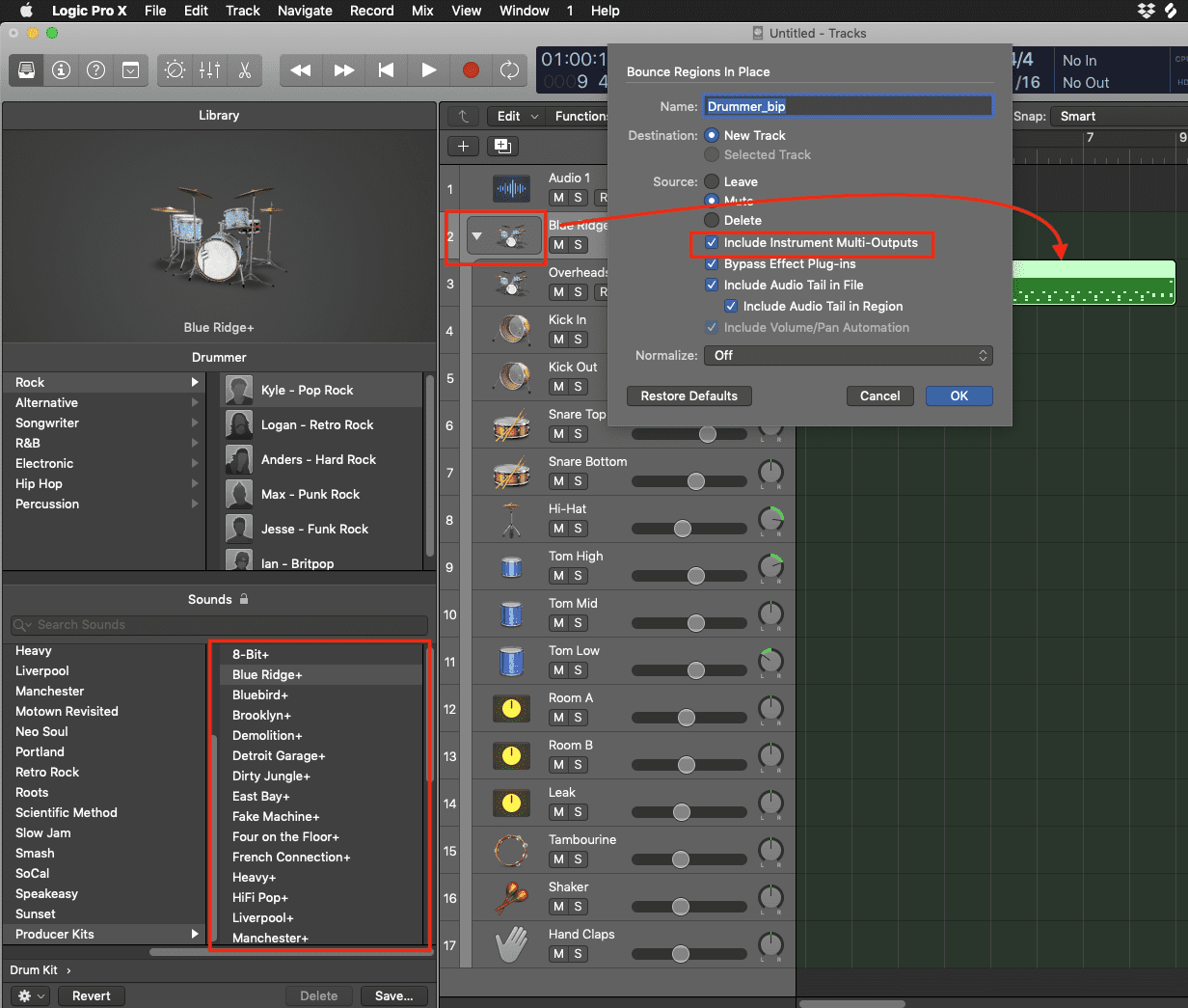
Task: Collapse the Blue Ridge track stack triangle
Action: click(x=476, y=235)
